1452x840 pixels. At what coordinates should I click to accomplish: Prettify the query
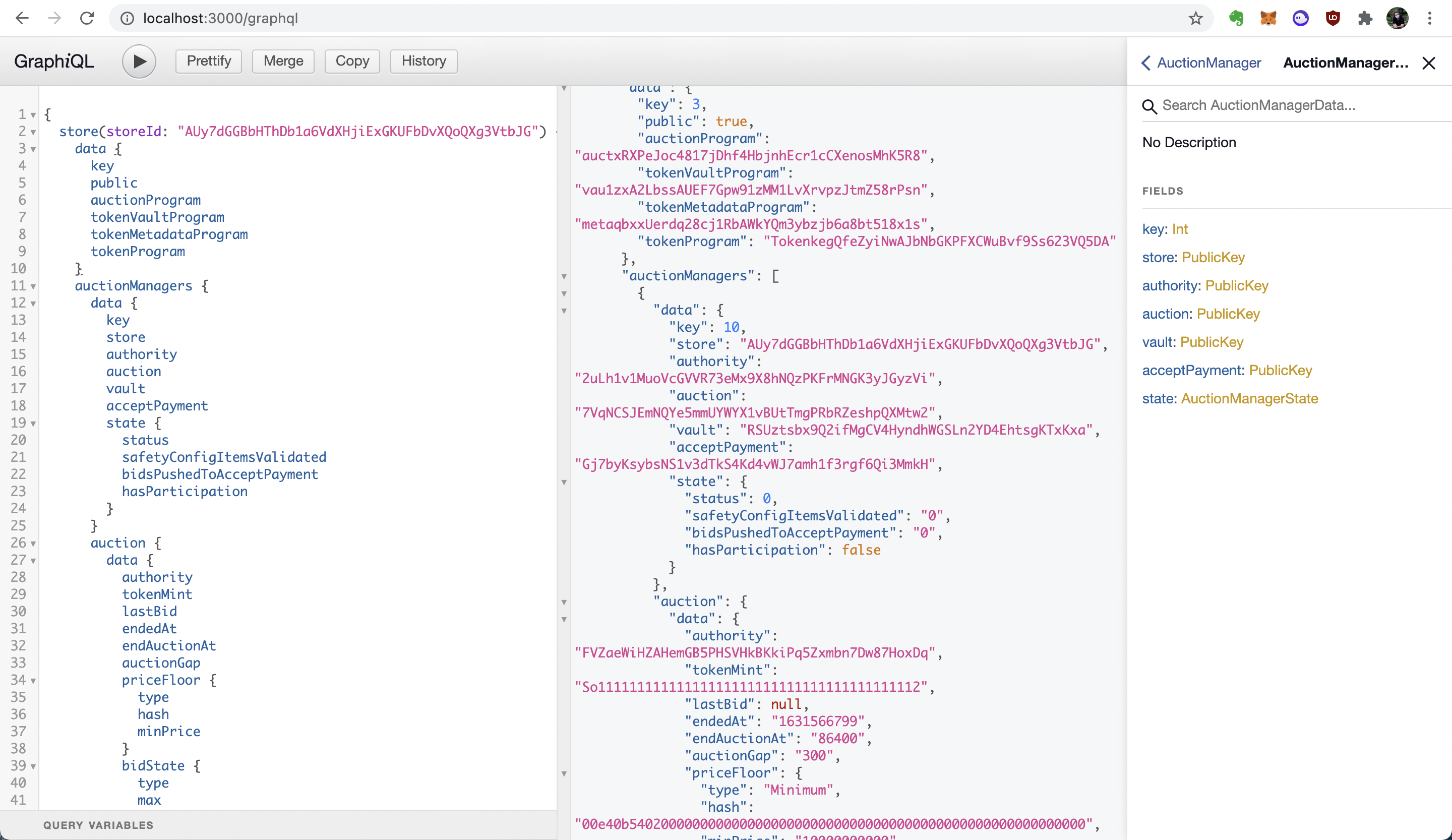(x=209, y=61)
